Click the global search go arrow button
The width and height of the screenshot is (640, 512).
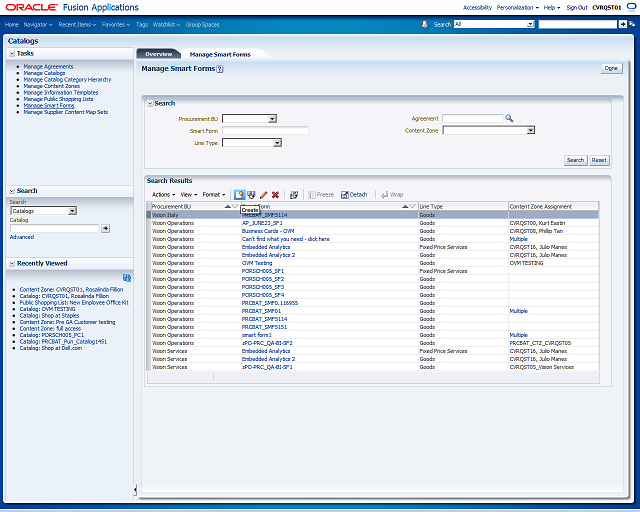[623, 24]
